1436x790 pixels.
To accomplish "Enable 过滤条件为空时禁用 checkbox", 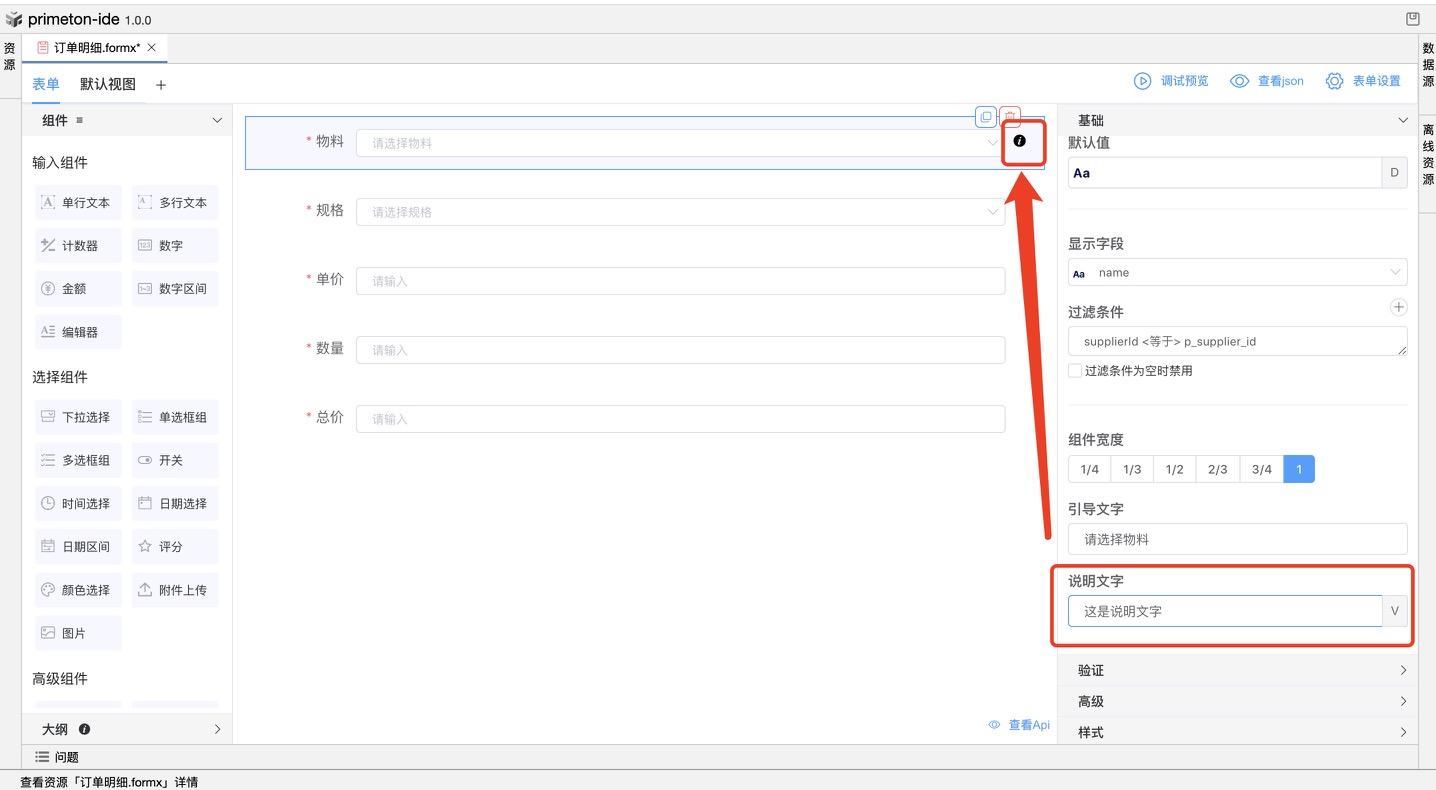I will point(1075,371).
